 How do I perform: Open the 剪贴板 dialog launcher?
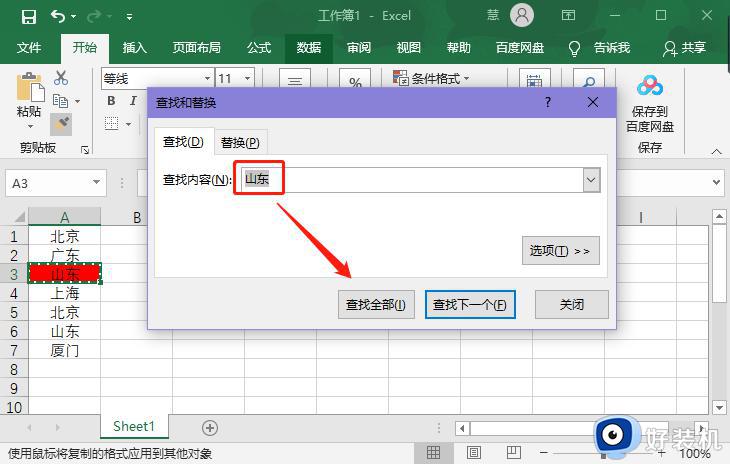point(85,150)
